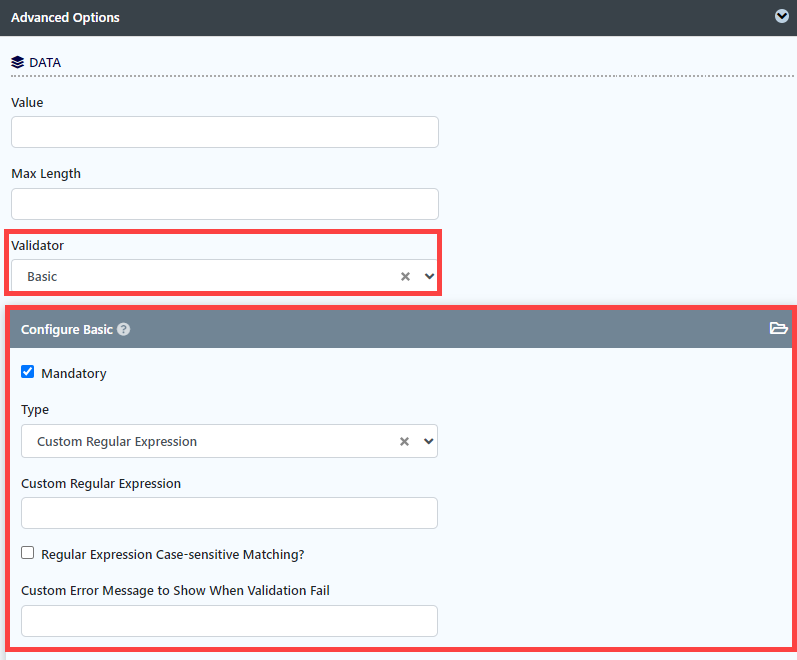The height and width of the screenshot is (660, 797).
Task: Uncheck the Mandatory checkbox
Action: (x=27, y=372)
